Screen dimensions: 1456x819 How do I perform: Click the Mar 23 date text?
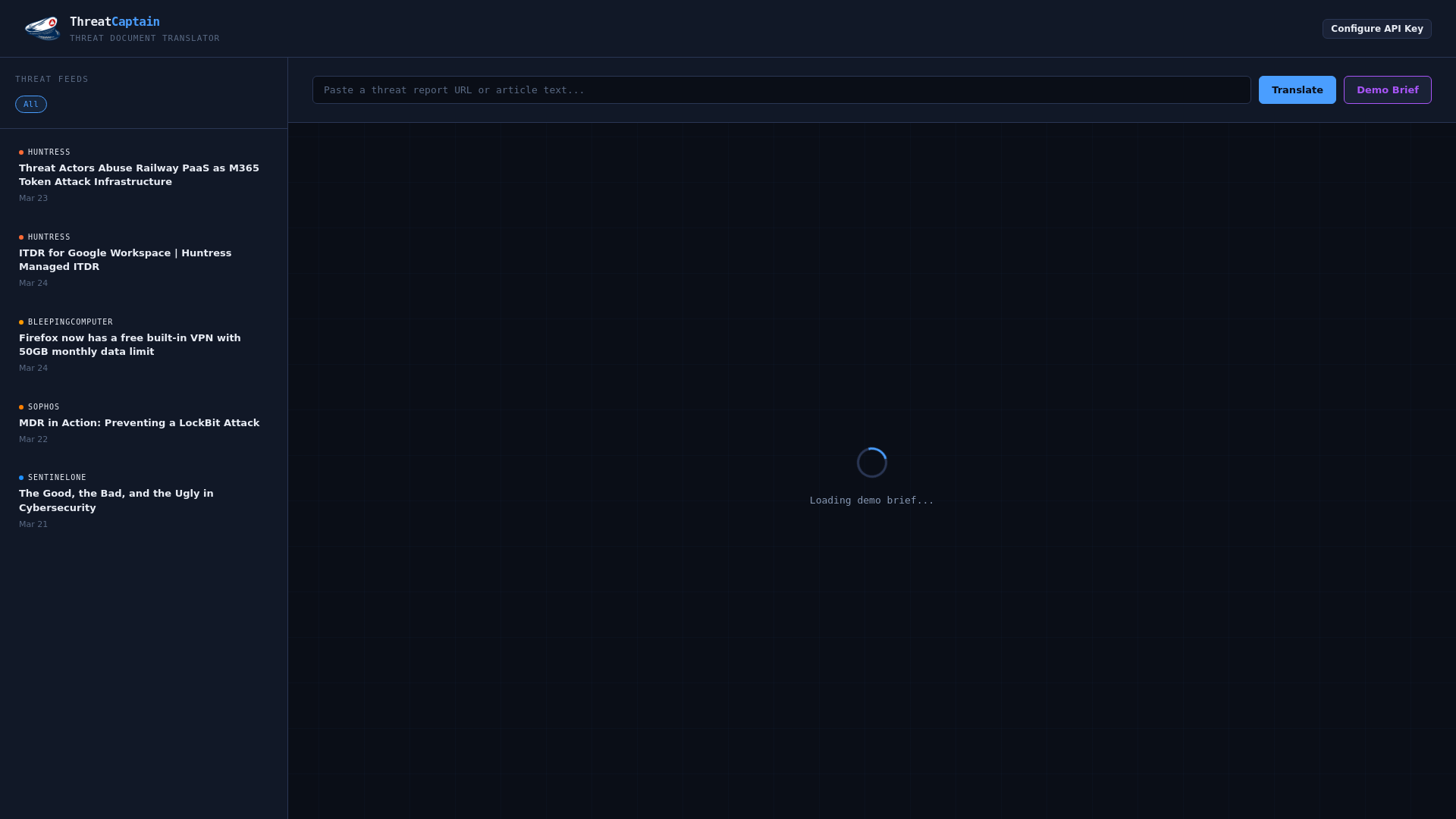tap(33, 199)
